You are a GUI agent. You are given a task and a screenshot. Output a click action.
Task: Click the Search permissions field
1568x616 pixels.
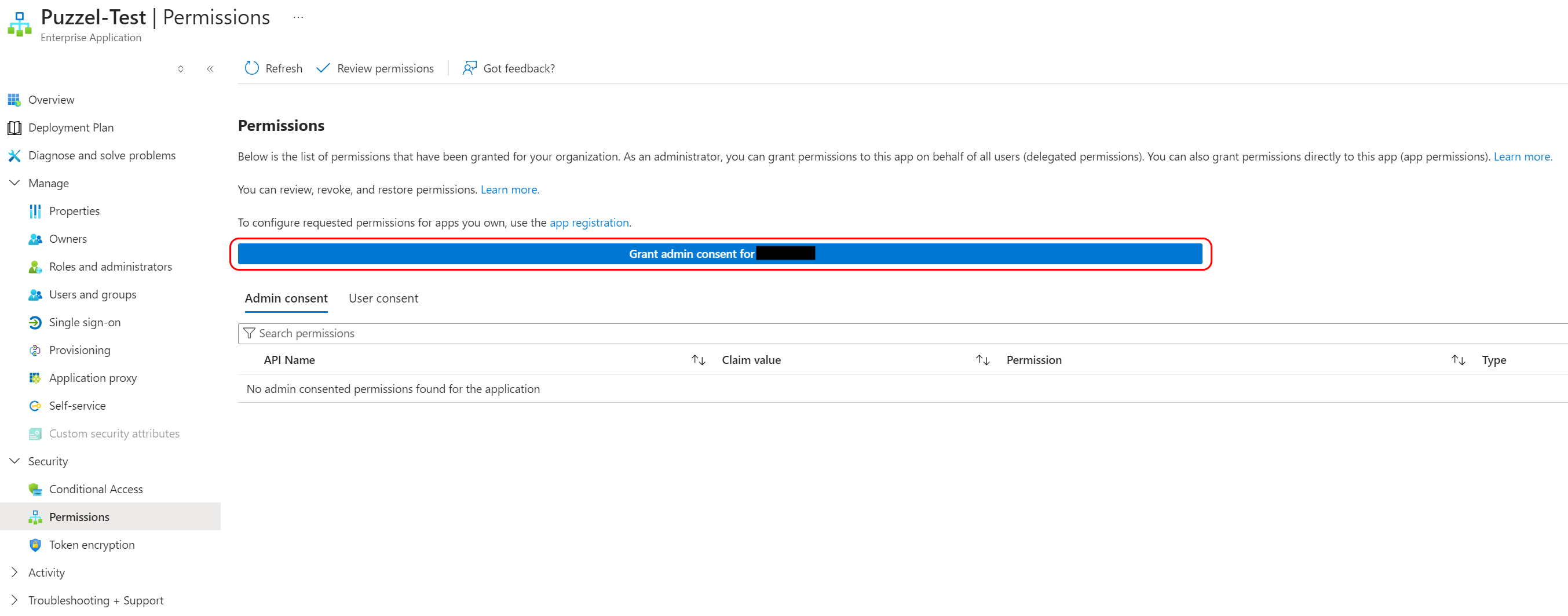[852, 334]
